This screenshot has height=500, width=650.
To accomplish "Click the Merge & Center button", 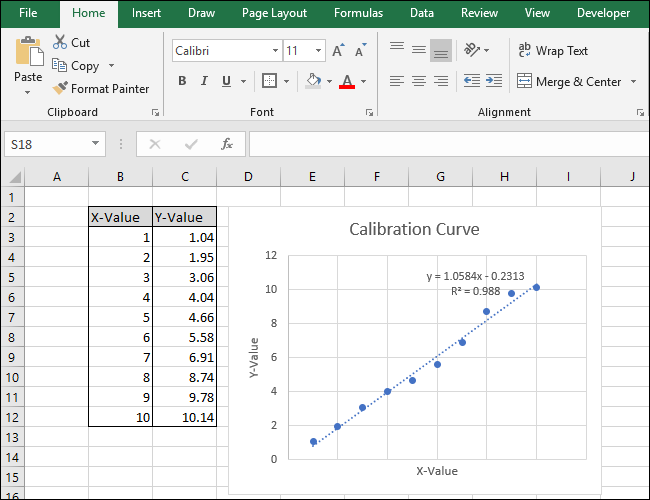I will [x=568, y=82].
